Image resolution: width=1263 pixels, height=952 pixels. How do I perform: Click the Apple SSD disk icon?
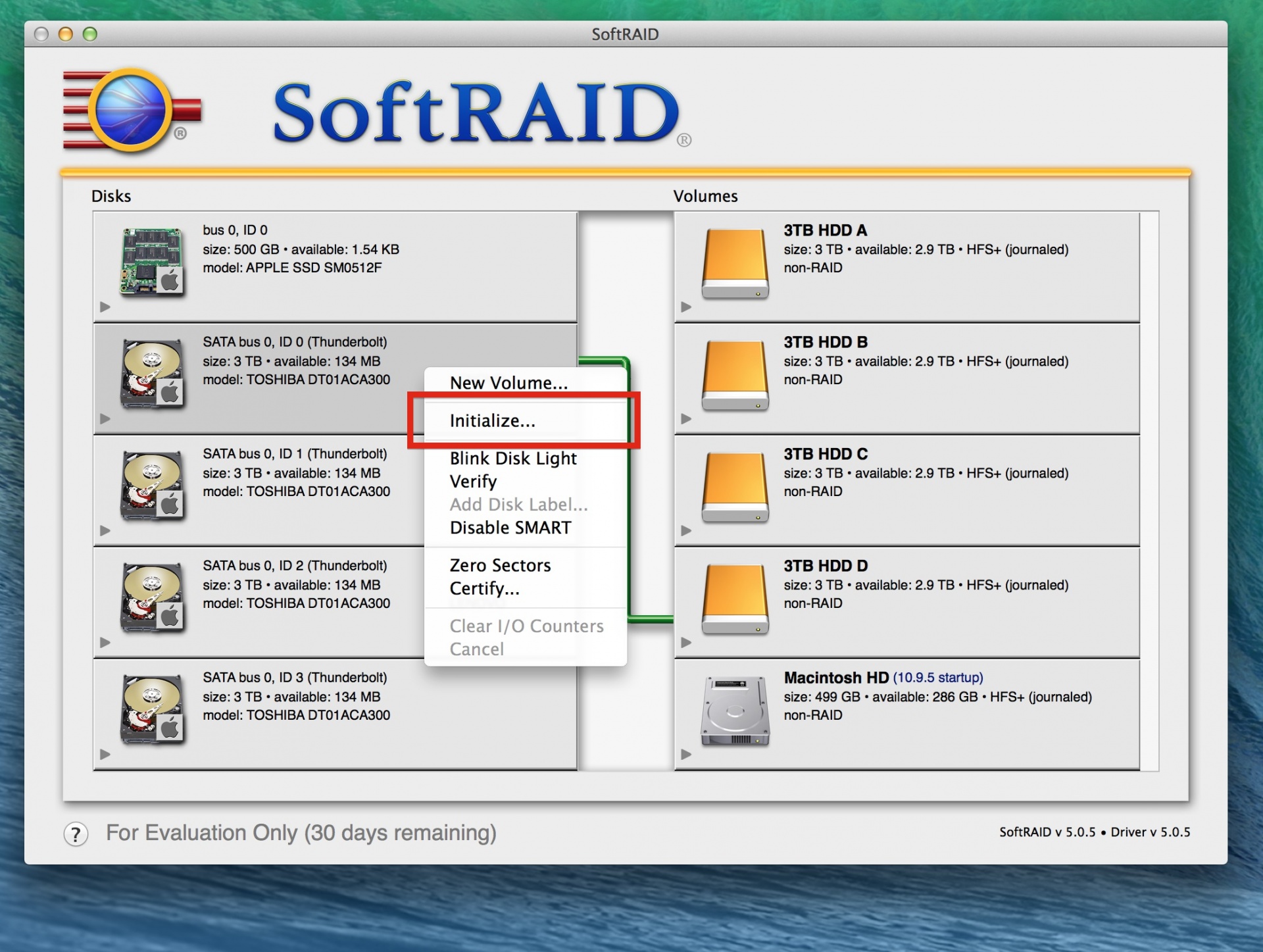coord(152,261)
